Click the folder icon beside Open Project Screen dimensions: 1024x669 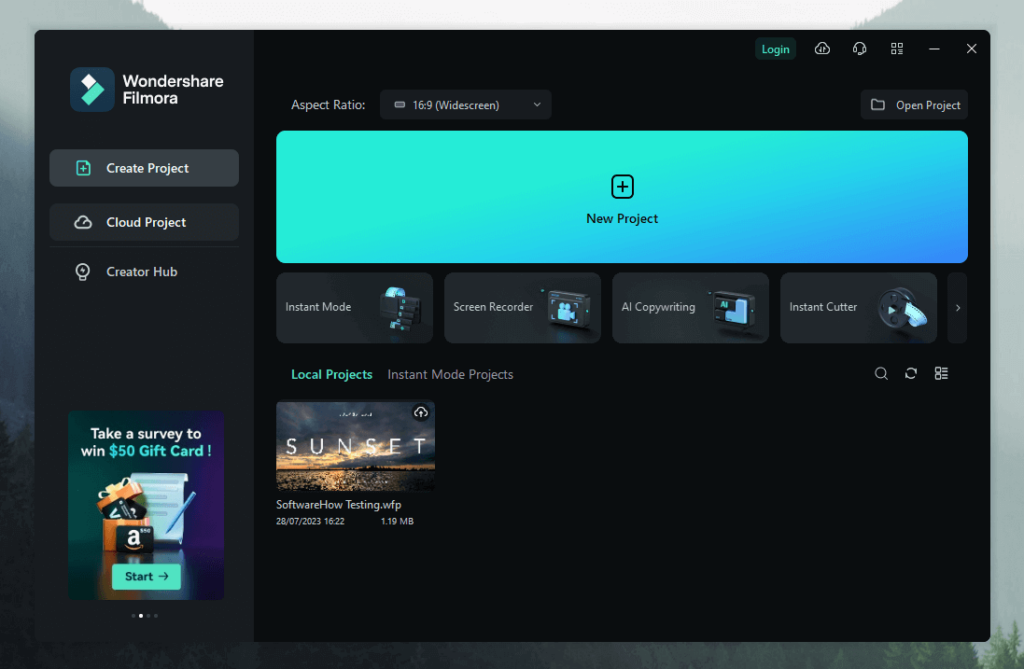coord(878,105)
